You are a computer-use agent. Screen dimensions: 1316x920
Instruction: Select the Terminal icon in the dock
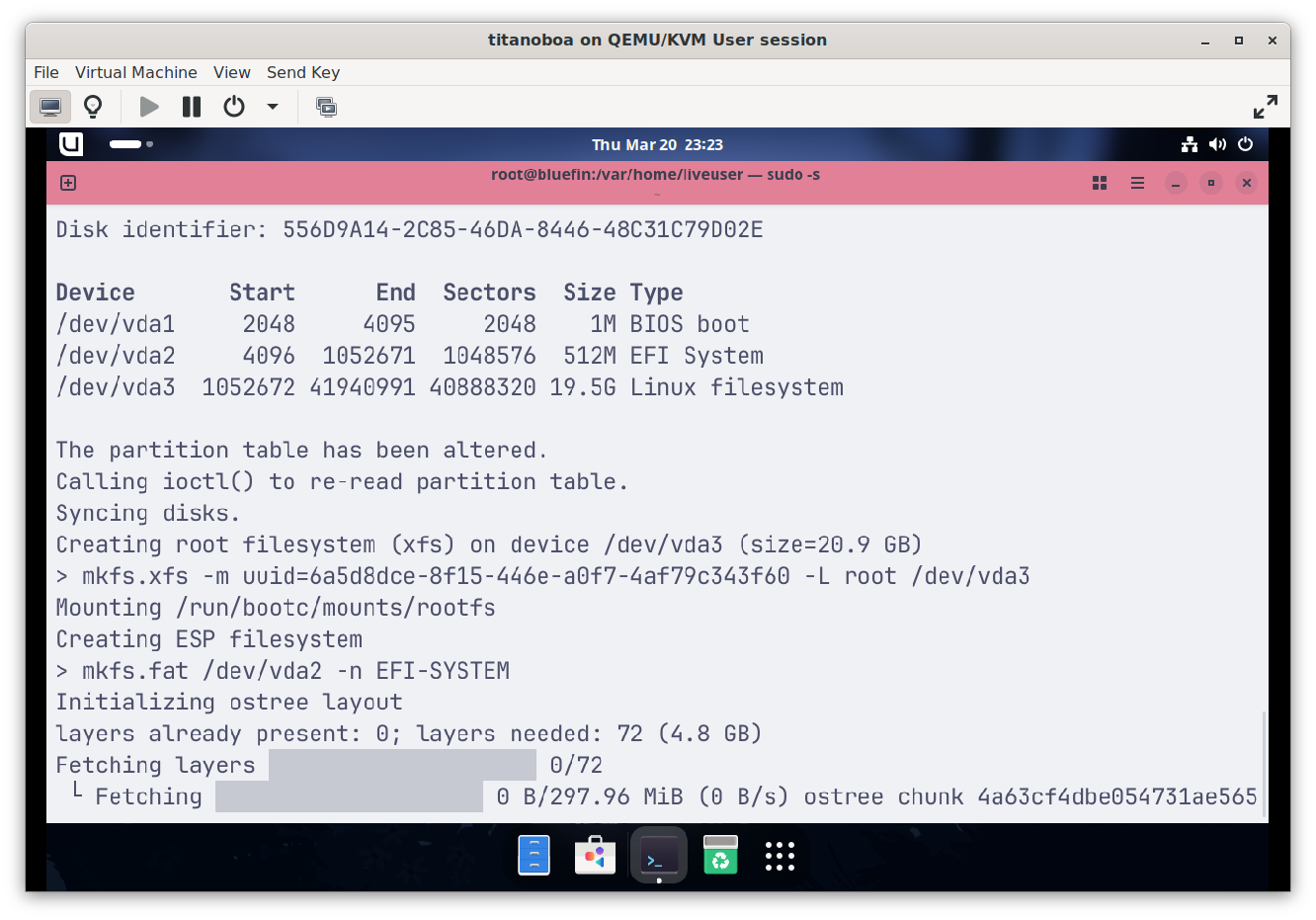coord(658,856)
